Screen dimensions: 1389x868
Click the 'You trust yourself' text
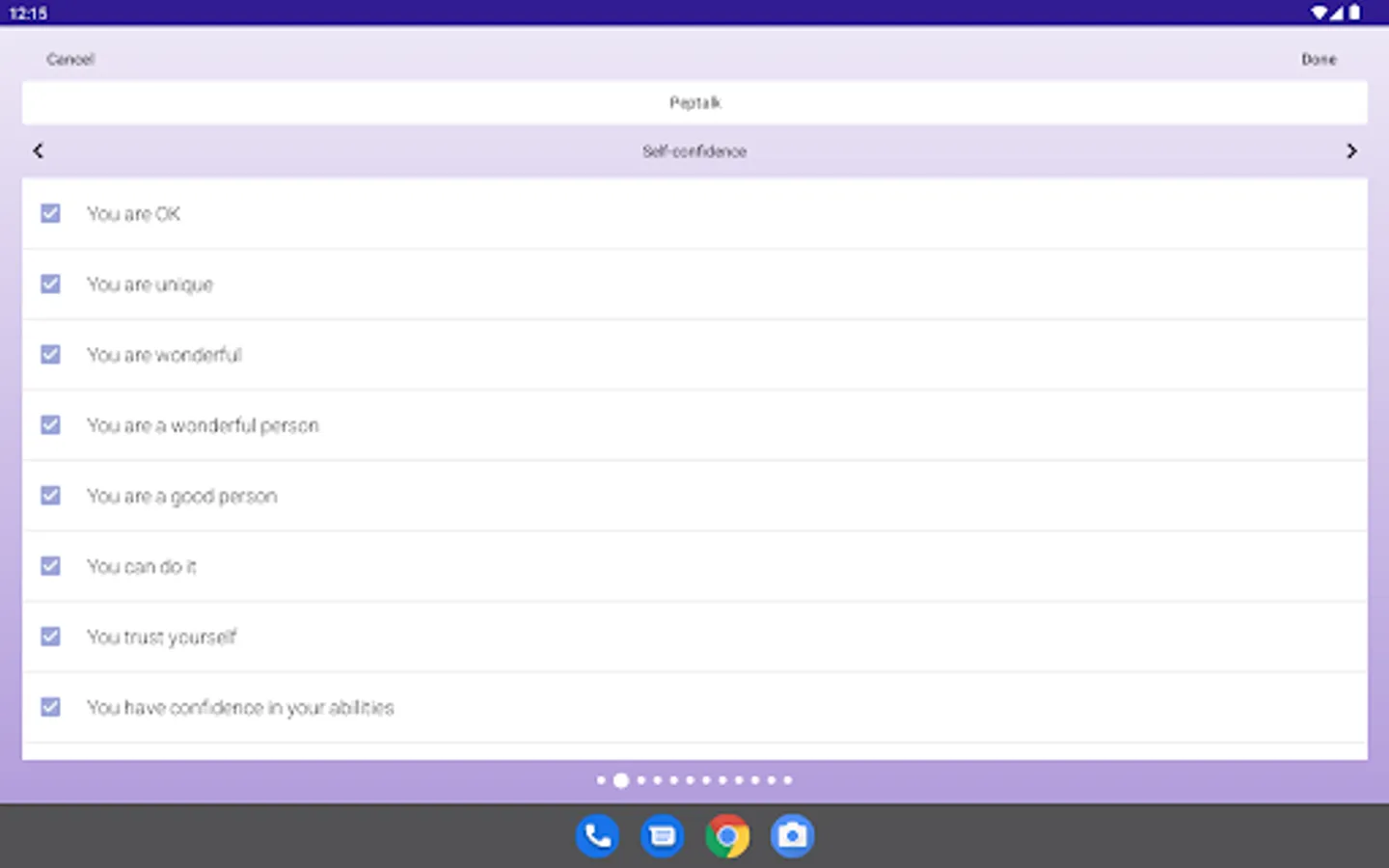pyautogui.click(x=161, y=637)
